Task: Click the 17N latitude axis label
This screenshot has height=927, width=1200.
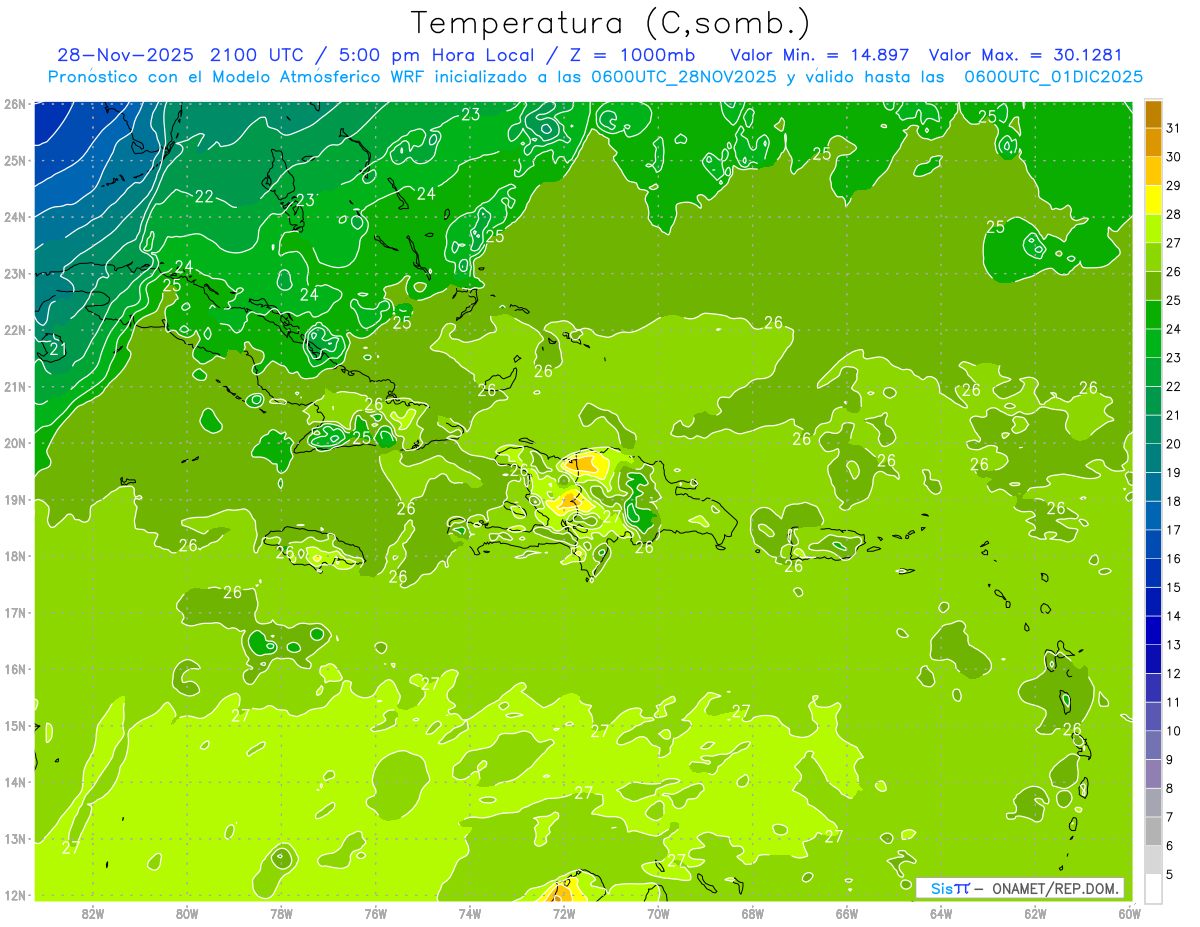Action: point(14,612)
